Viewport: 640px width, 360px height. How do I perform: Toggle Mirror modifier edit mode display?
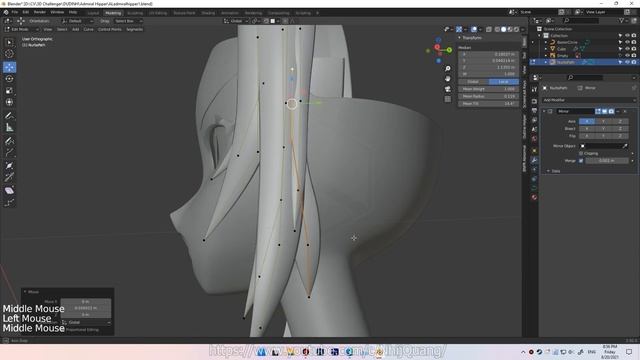[598, 111]
